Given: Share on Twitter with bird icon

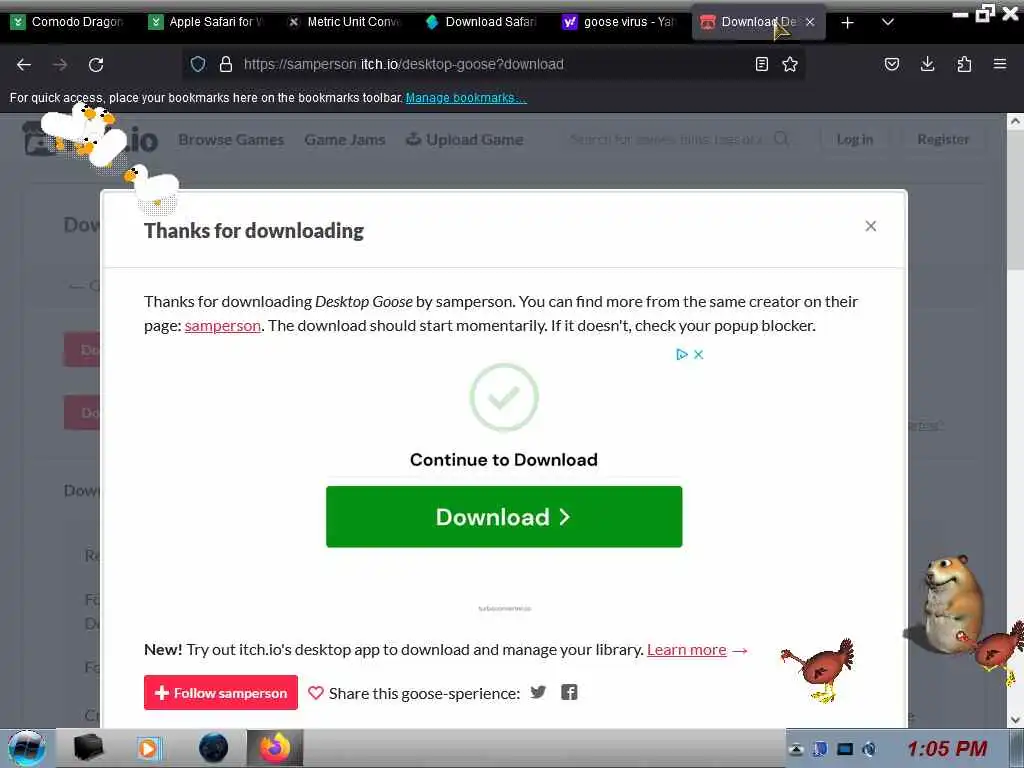Looking at the screenshot, I should point(538,692).
